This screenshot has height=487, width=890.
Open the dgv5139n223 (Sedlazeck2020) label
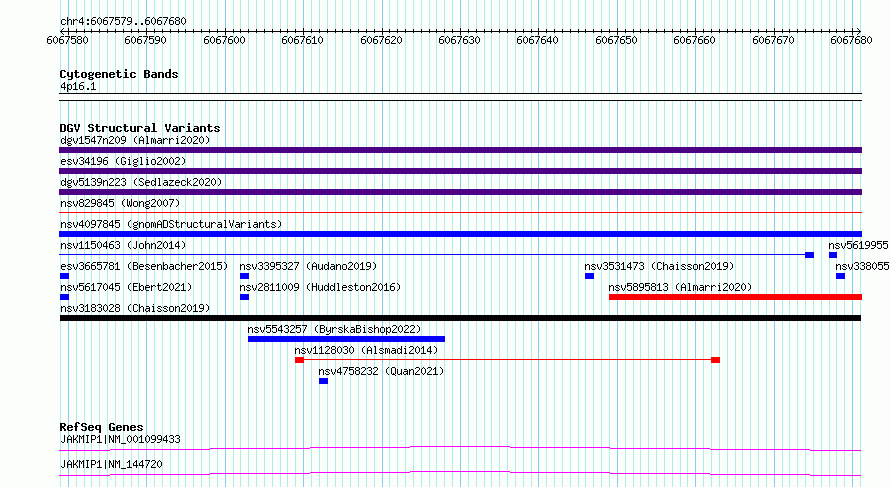click(x=141, y=182)
